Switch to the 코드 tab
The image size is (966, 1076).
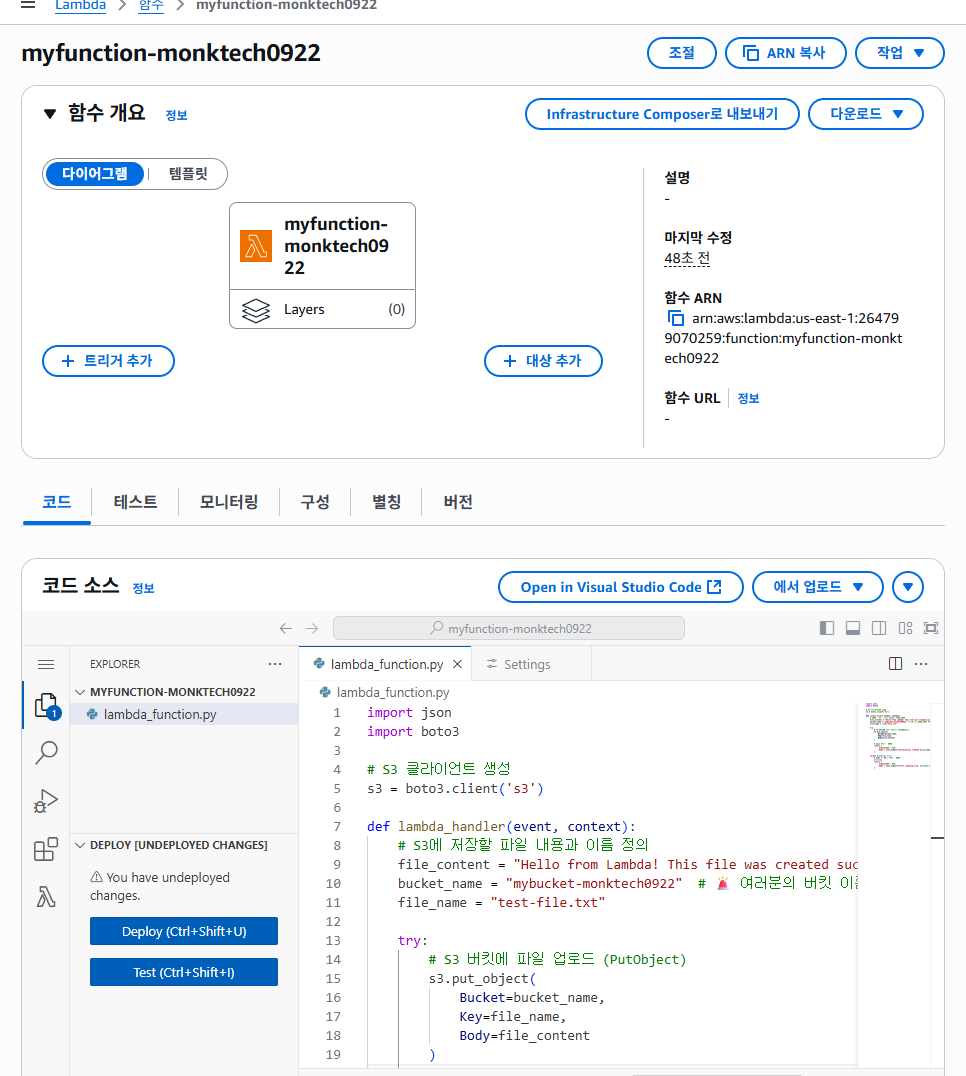[x=57, y=502]
